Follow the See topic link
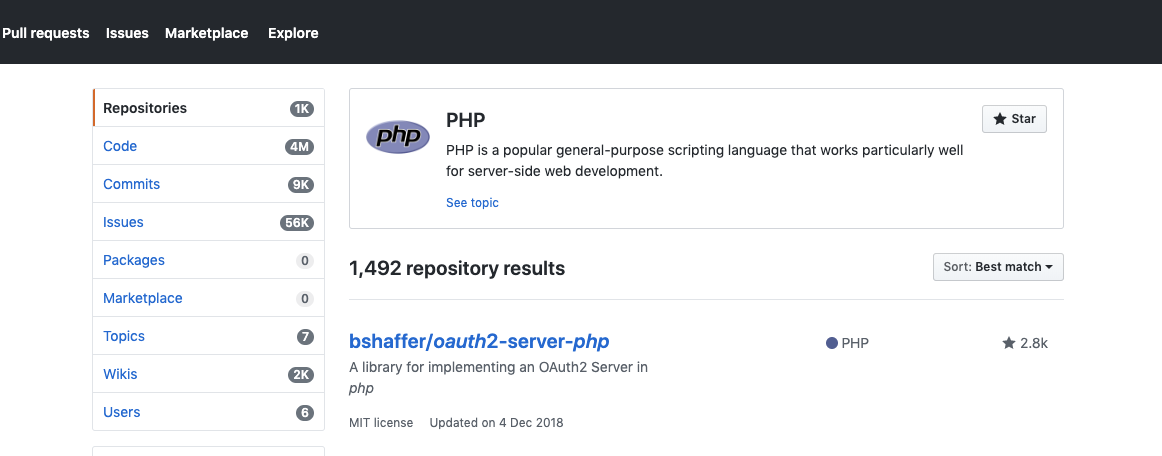 [x=472, y=202]
